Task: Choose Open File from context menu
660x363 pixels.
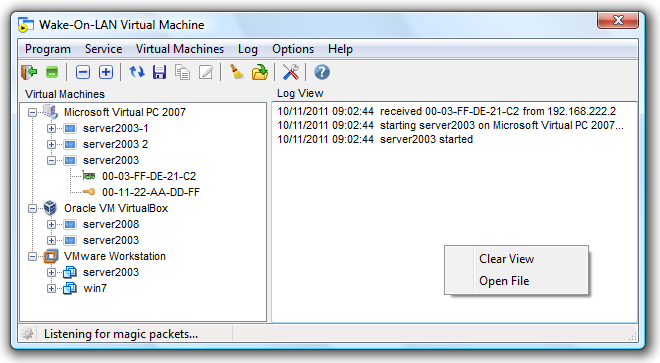Action: (516, 280)
